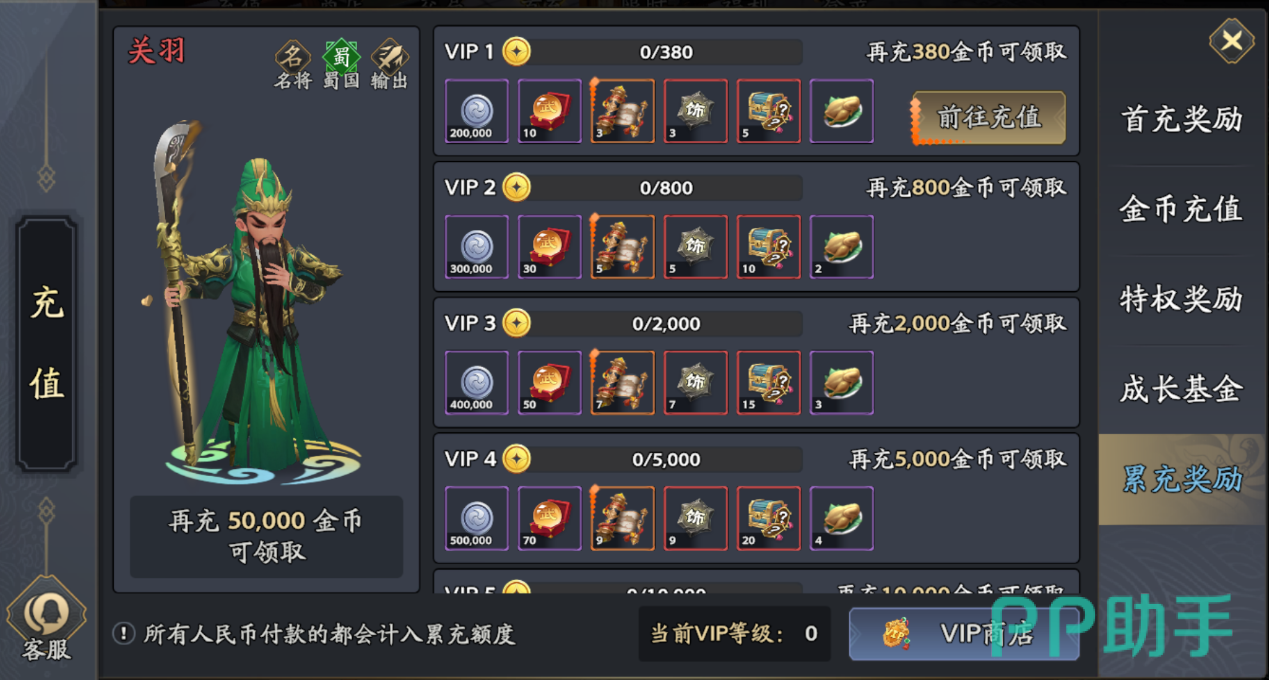Viewport: 1269px width, 680px height.
Task: Open the 金币充值 tab
Action: click(x=1182, y=209)
